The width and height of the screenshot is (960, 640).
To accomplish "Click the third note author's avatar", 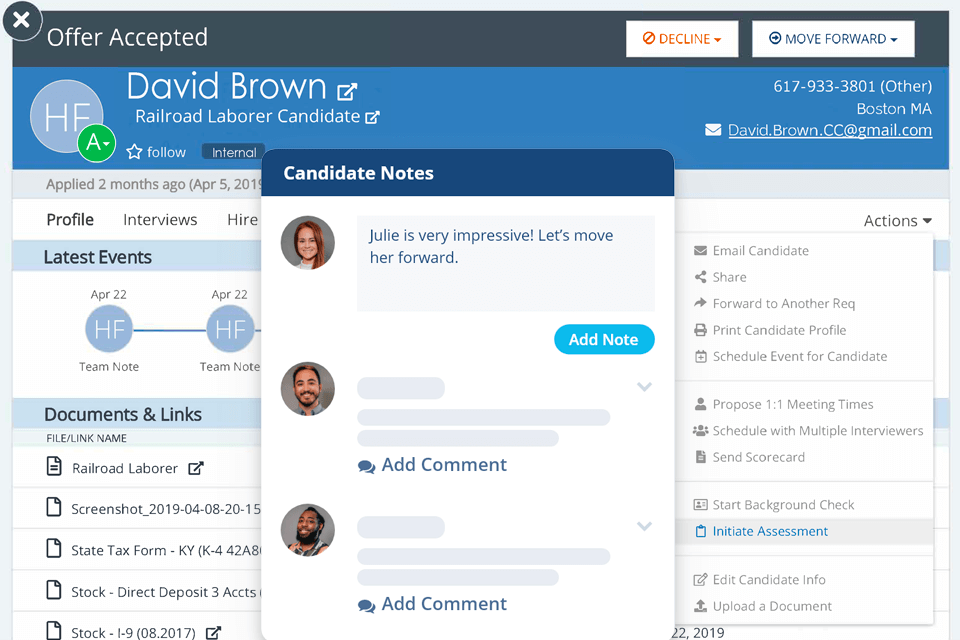I will pyautogui.click(x=308, y=530).
